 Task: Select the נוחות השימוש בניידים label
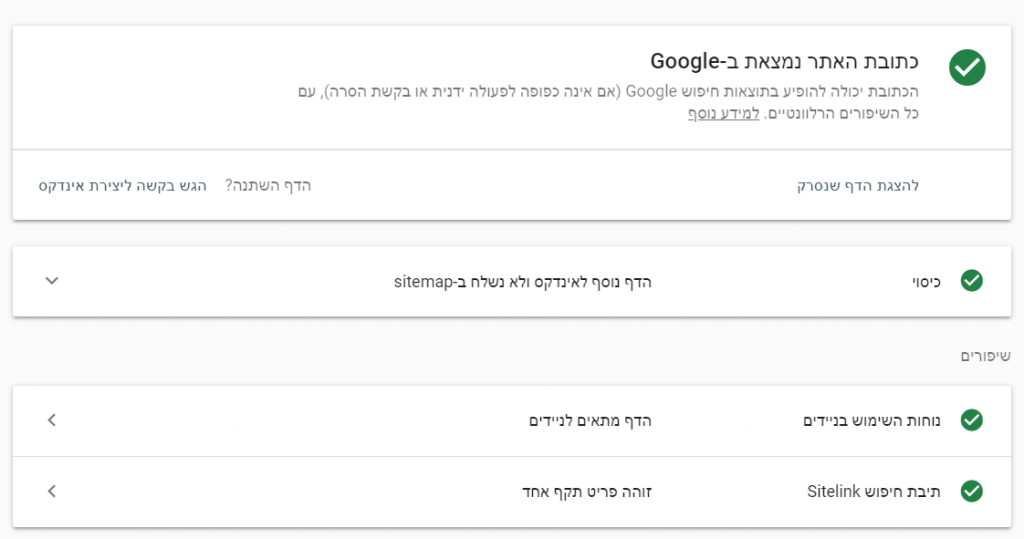[874, 421]
